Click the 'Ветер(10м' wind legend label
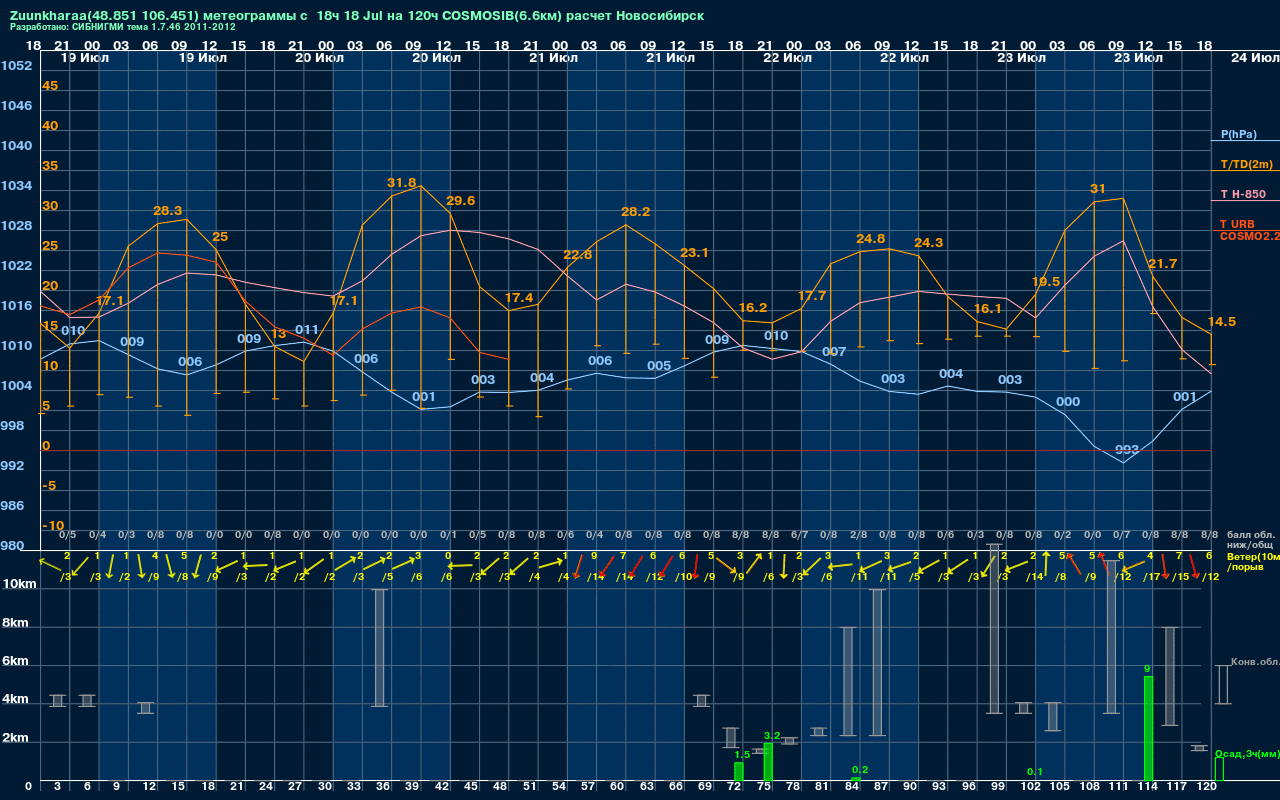1280x800 pixels. coord(1253,555)
